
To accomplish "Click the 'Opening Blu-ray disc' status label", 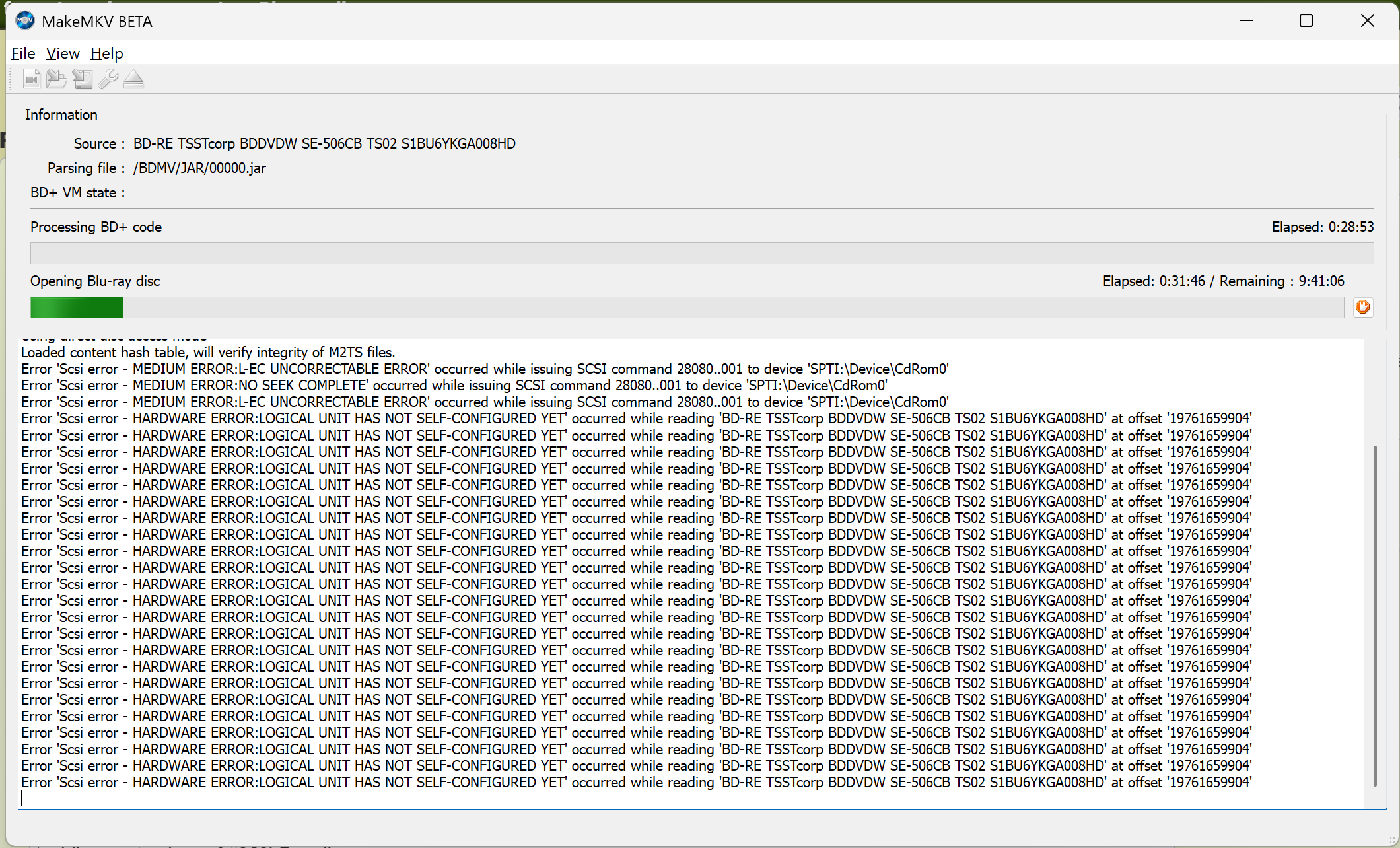I will pyautogui.click(x=95, y=281).
